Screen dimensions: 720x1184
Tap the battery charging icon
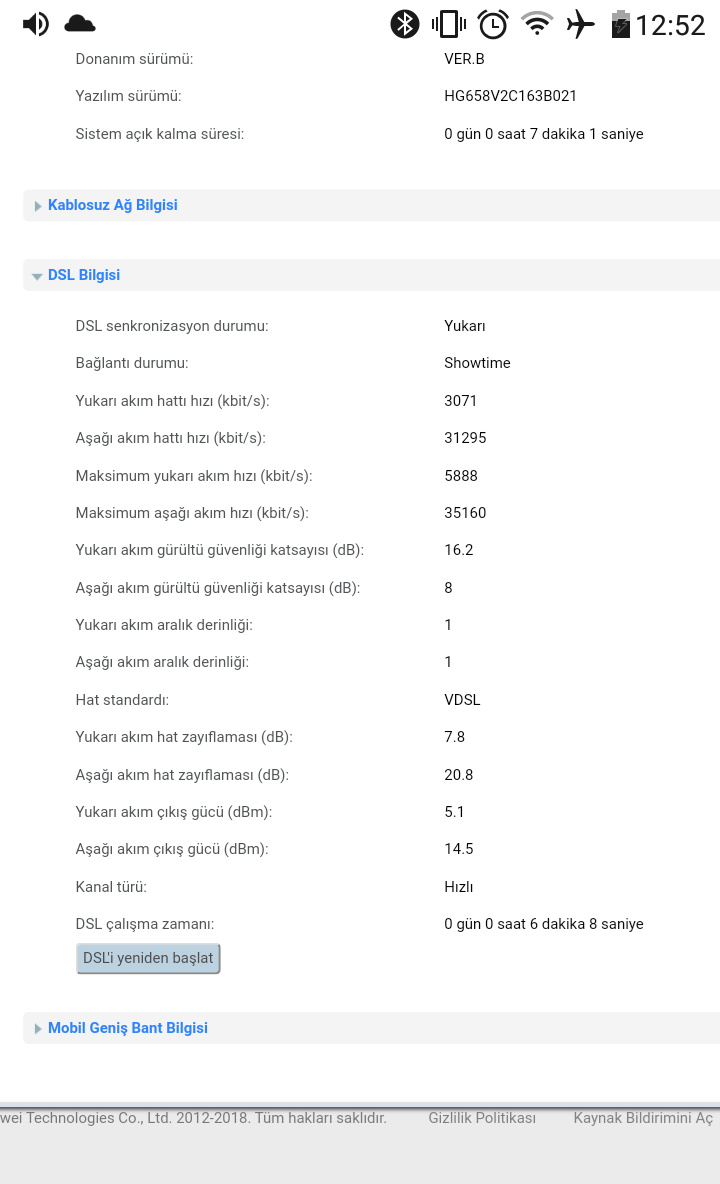click(x=621, y=24)
